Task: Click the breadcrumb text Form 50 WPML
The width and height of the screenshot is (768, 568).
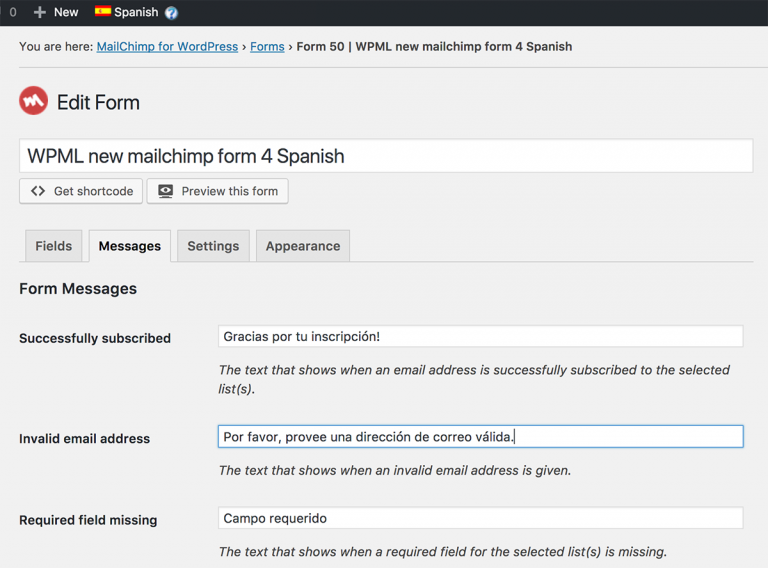Action: pos(434,47)
